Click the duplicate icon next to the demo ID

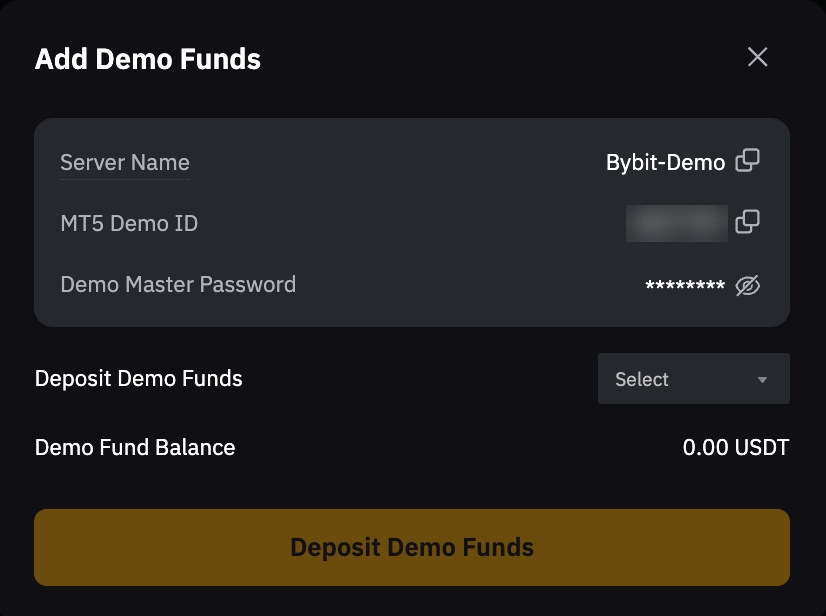click(x=746, y=222)
